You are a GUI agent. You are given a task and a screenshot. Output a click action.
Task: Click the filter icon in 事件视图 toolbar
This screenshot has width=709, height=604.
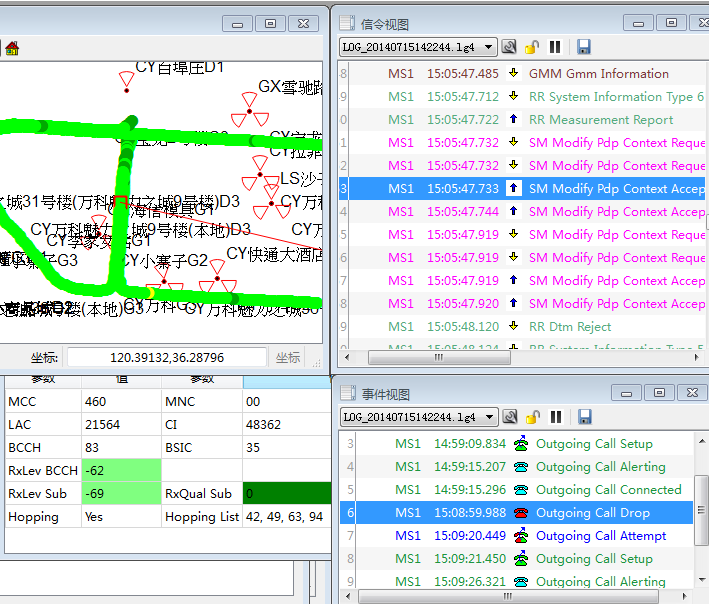[x=510, y=417]
